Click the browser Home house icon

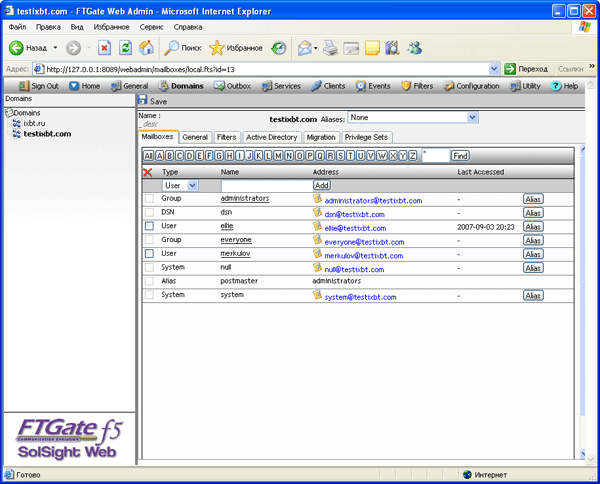point(146,48)
